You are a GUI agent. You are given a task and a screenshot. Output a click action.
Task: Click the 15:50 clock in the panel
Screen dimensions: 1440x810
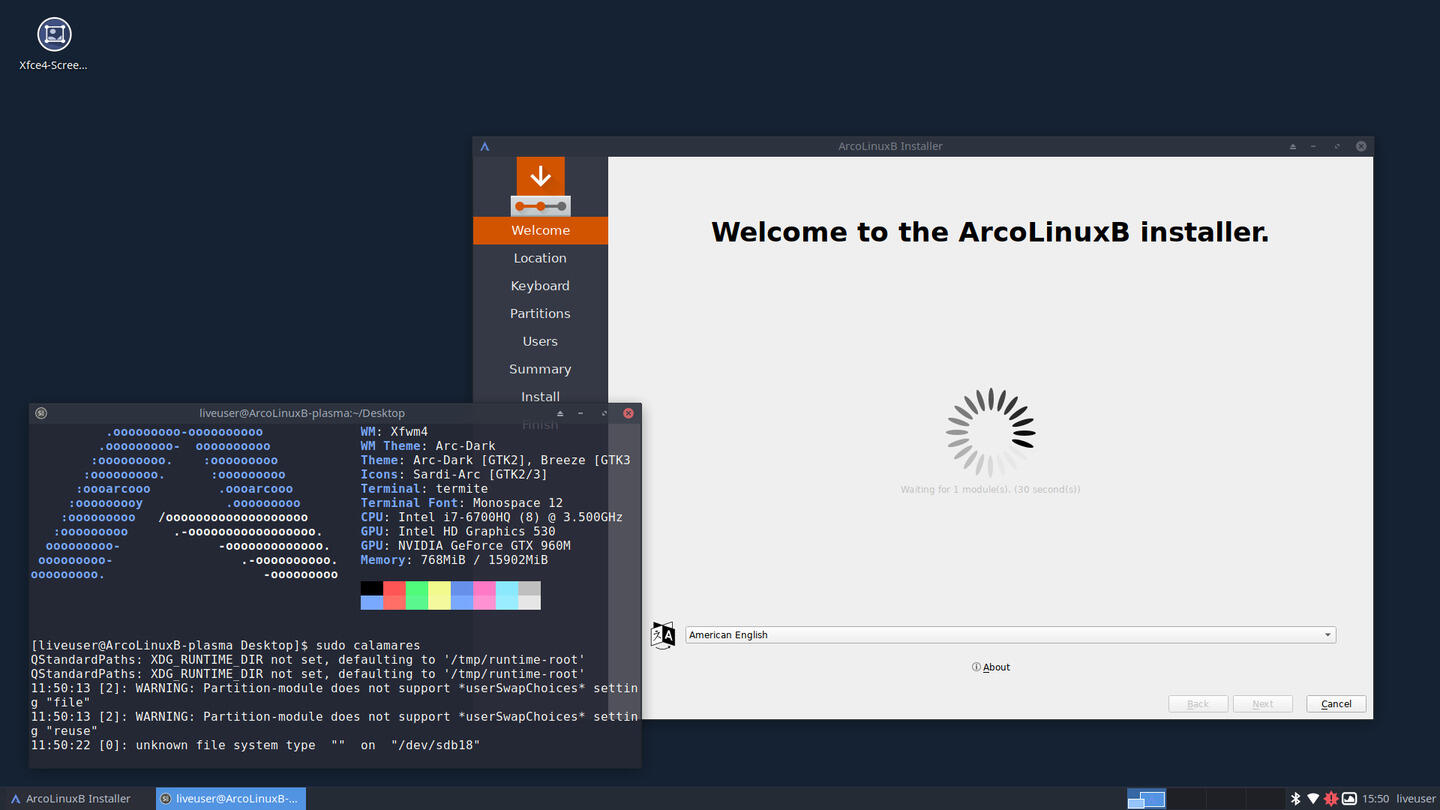(1376, 799)
